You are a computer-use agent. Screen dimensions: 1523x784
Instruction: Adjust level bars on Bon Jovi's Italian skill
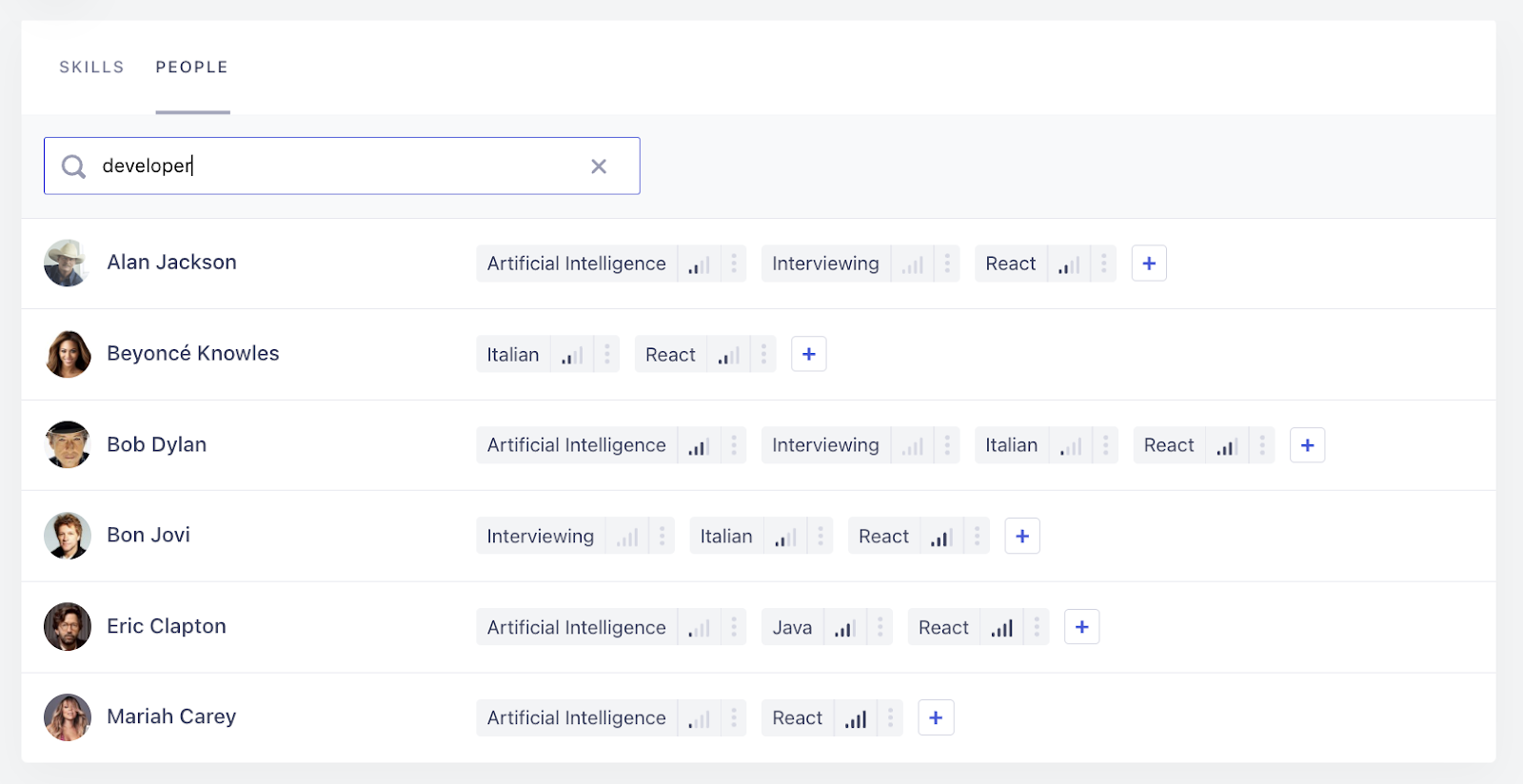click(x=785, y=538)
